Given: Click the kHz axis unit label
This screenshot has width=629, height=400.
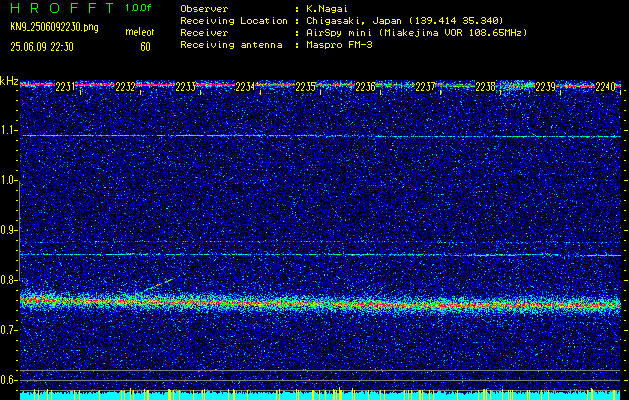Looking at the screenshot, I should (x=9, y=81).
